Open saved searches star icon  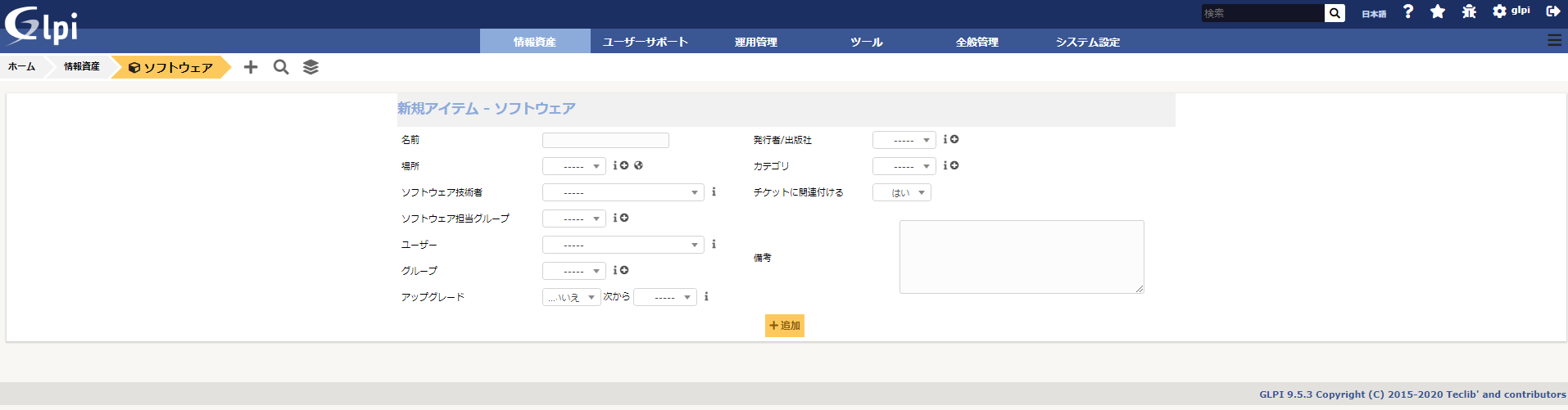(1438, 11)
